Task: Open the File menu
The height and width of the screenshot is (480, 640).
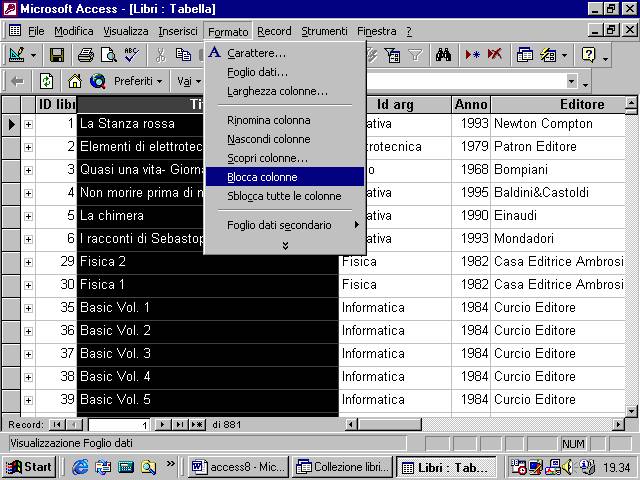Action: (36, 31)
